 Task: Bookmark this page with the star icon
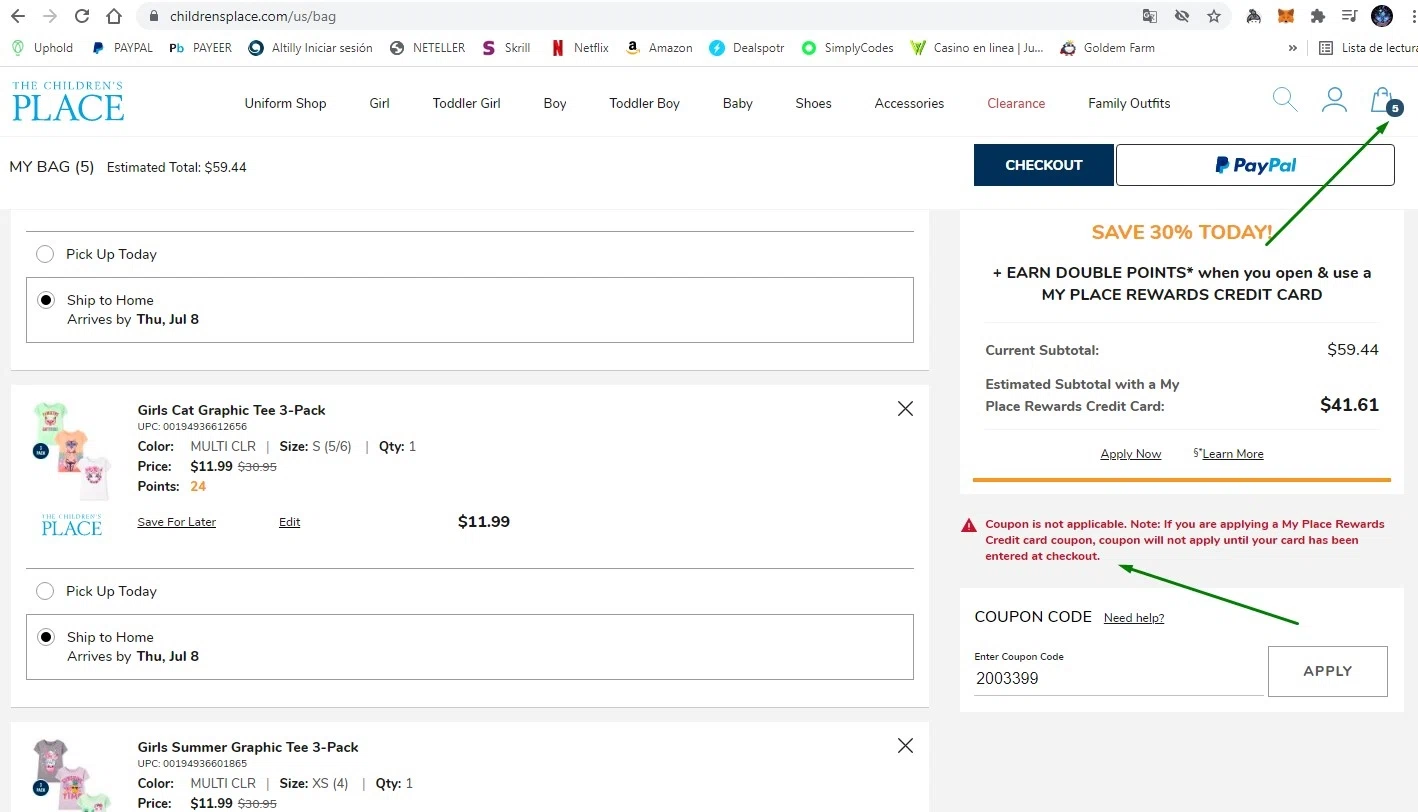tap(1214, 16)
